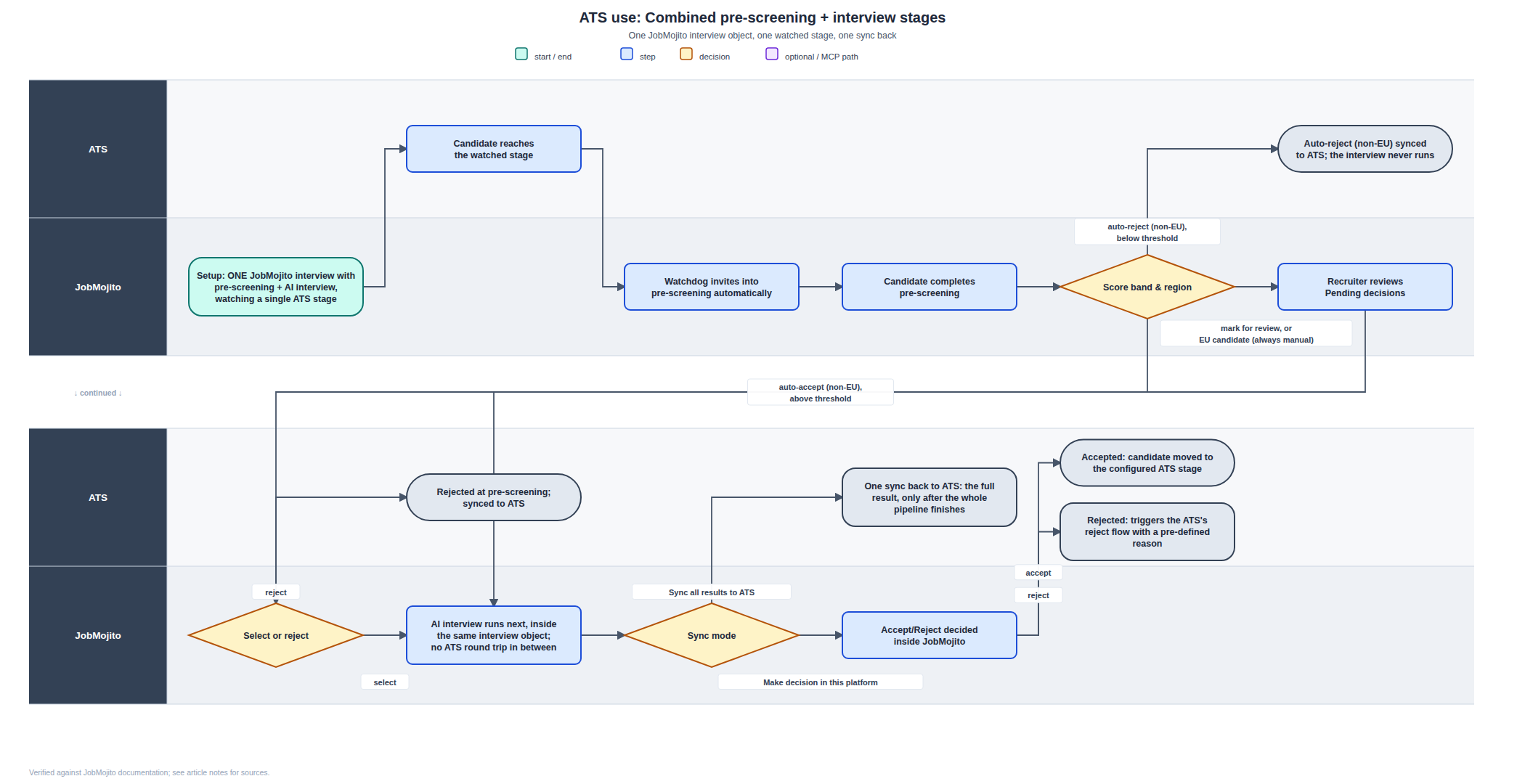Screen dimensions: 1525x784
Task: Click the Sync mode decision diamond
Action: [712, 635]
